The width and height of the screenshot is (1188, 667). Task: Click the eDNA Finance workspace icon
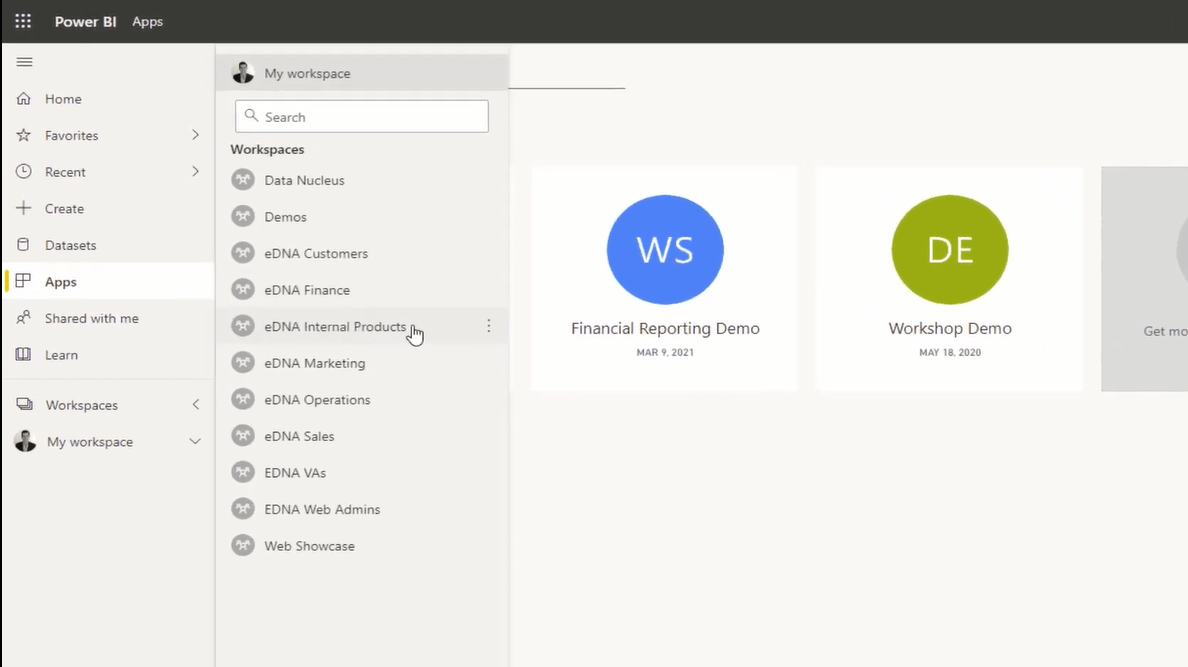click(242, 289)
